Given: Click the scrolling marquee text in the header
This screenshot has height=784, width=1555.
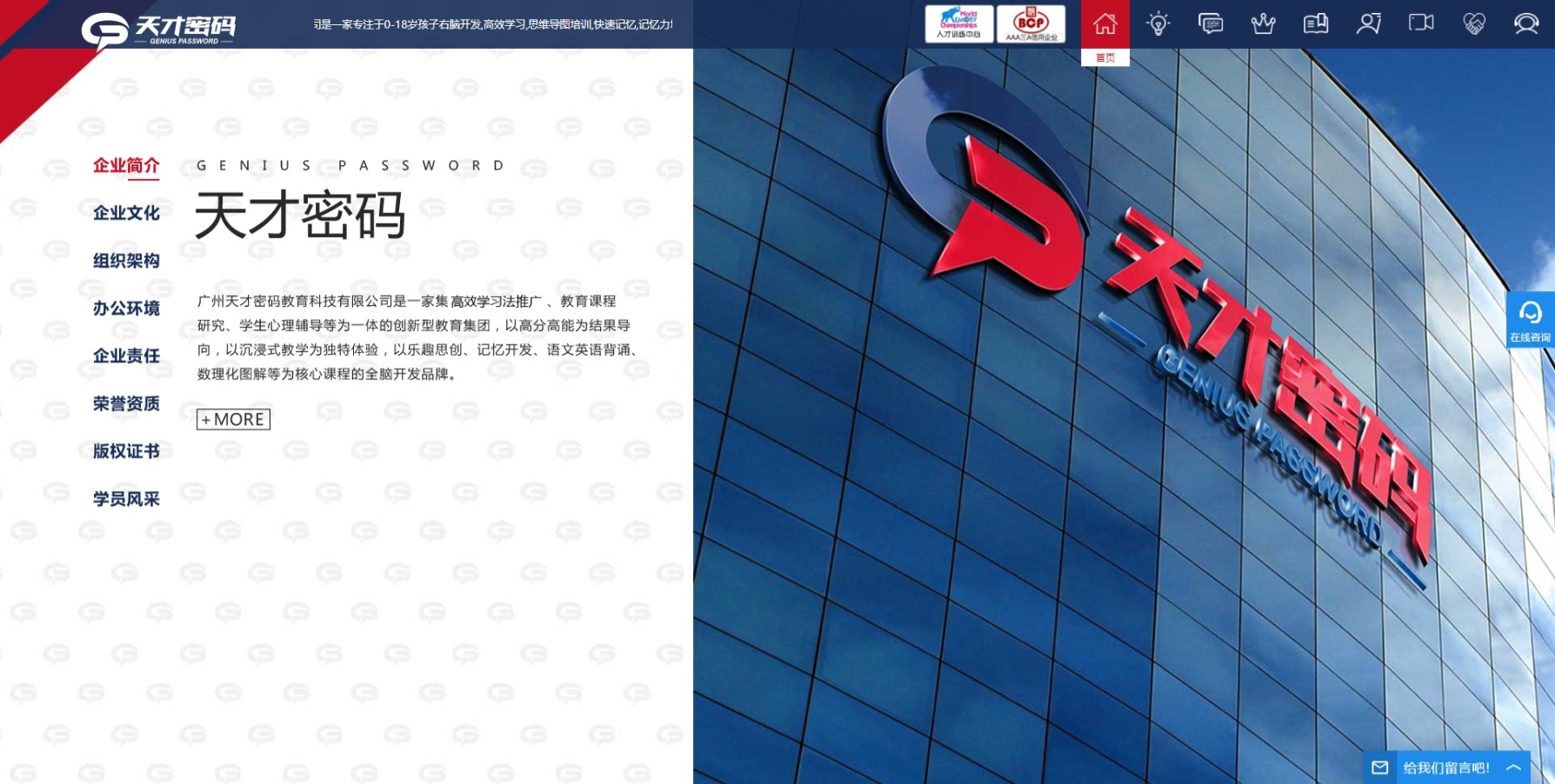Looking at the screenshot, I should (493, 24).
